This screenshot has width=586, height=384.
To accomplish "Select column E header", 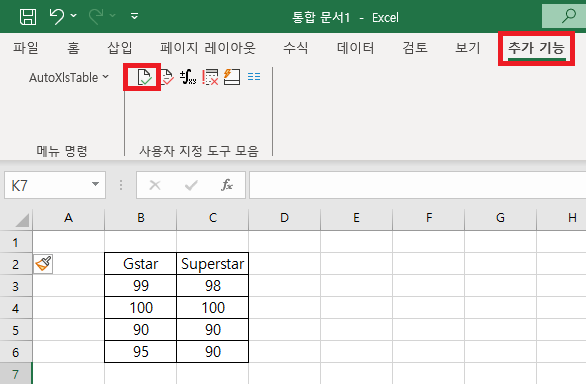I will click(x=357, y=218).
